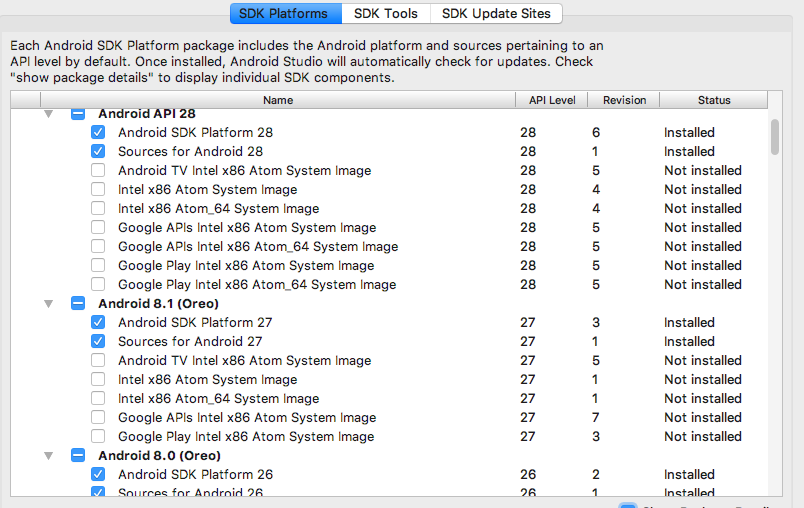
Task: Click revision 6 of Android SDK Platform 28
Action: [596, 132]
